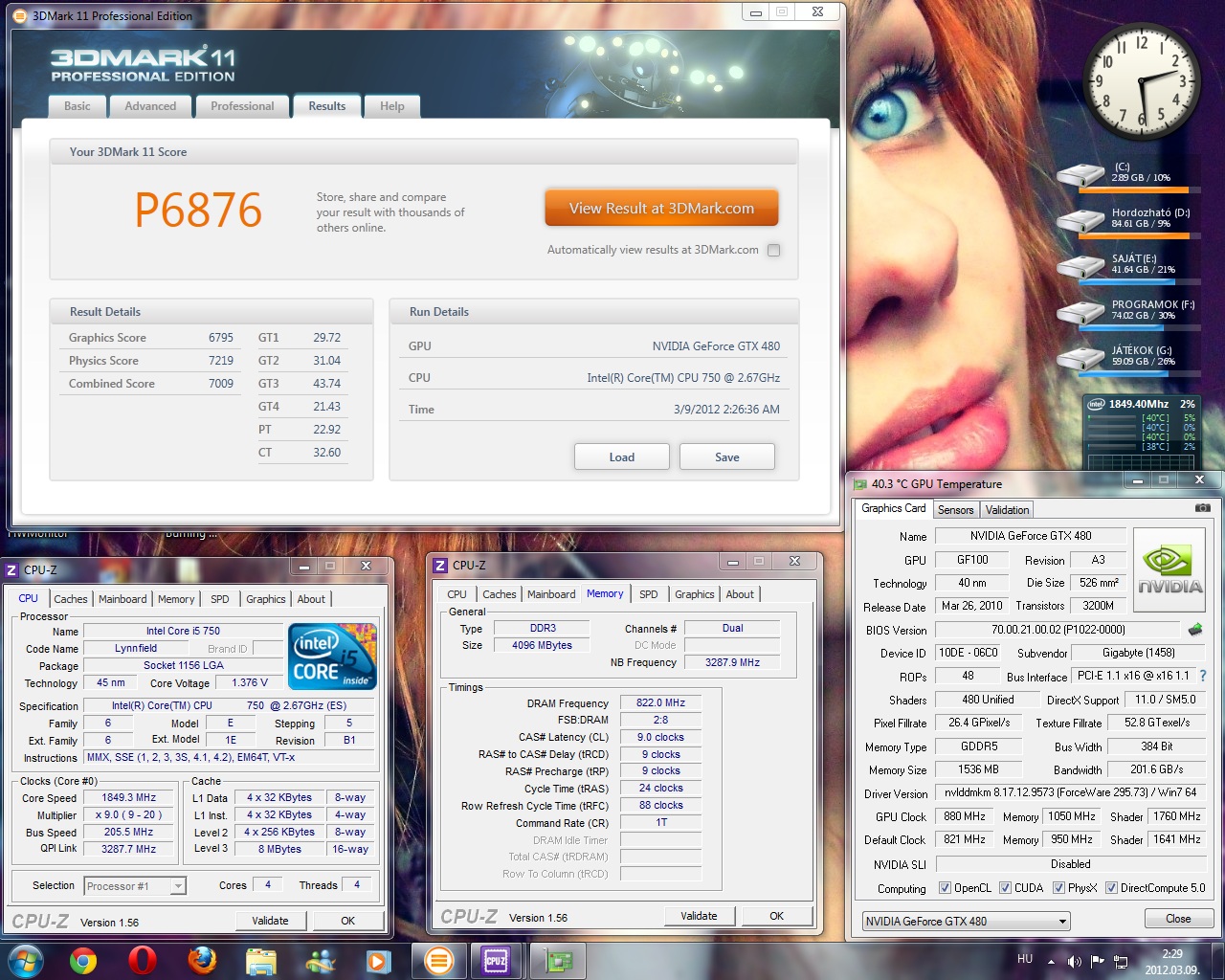The width and height of the screenshot is (1225, 980).
Task: Click the Intel Core i5 logo in CPU-Z
Action: coord(332,657)
